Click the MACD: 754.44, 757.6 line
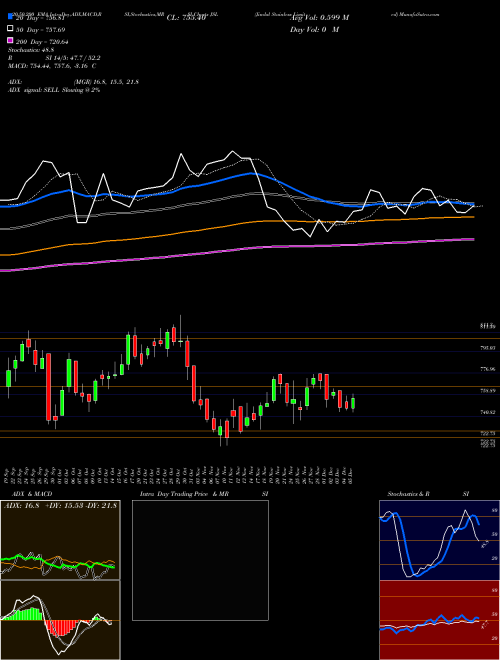500x660 pixels. point(52,66)
